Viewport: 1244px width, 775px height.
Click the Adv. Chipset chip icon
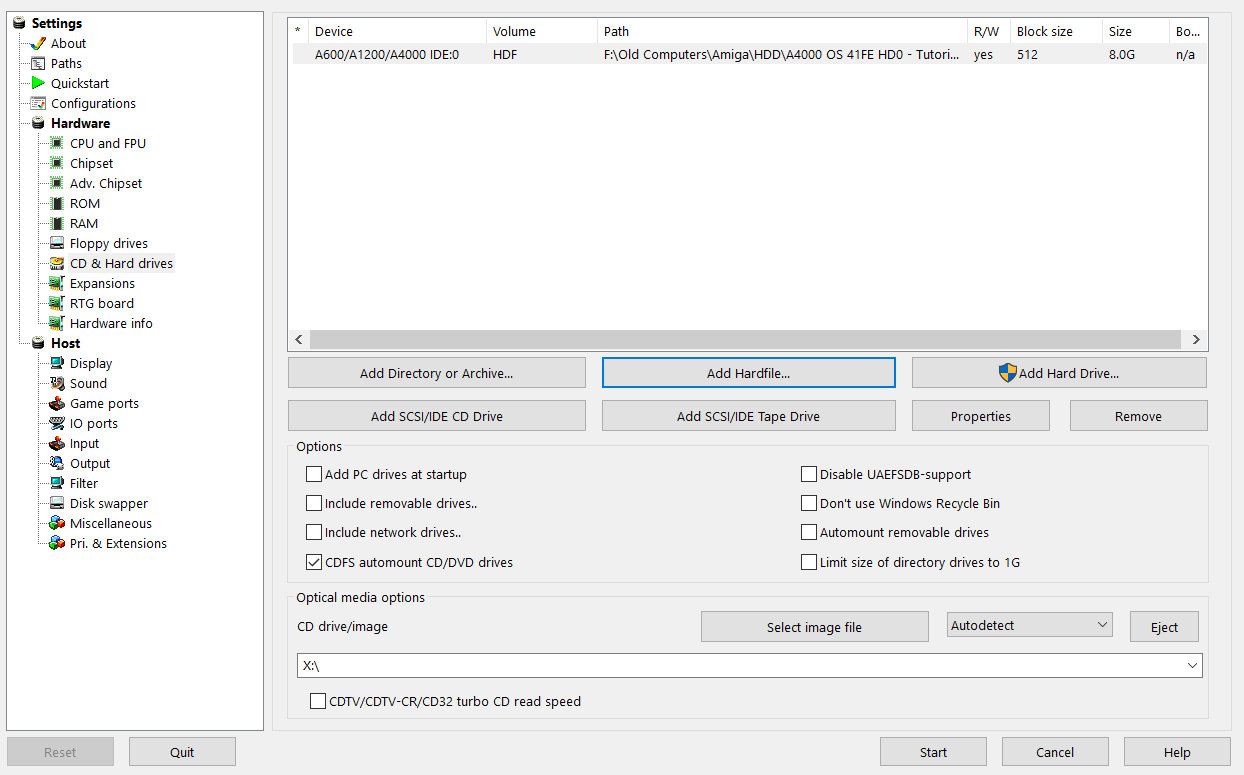pos(57,183)
